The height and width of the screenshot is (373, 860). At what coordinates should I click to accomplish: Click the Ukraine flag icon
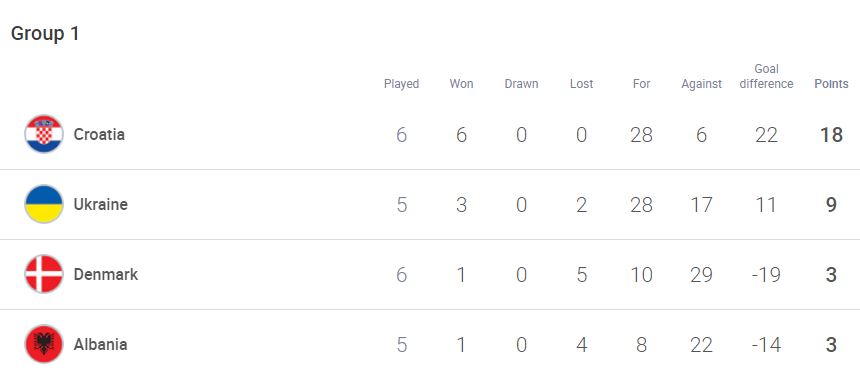click(x=44, y=204)
